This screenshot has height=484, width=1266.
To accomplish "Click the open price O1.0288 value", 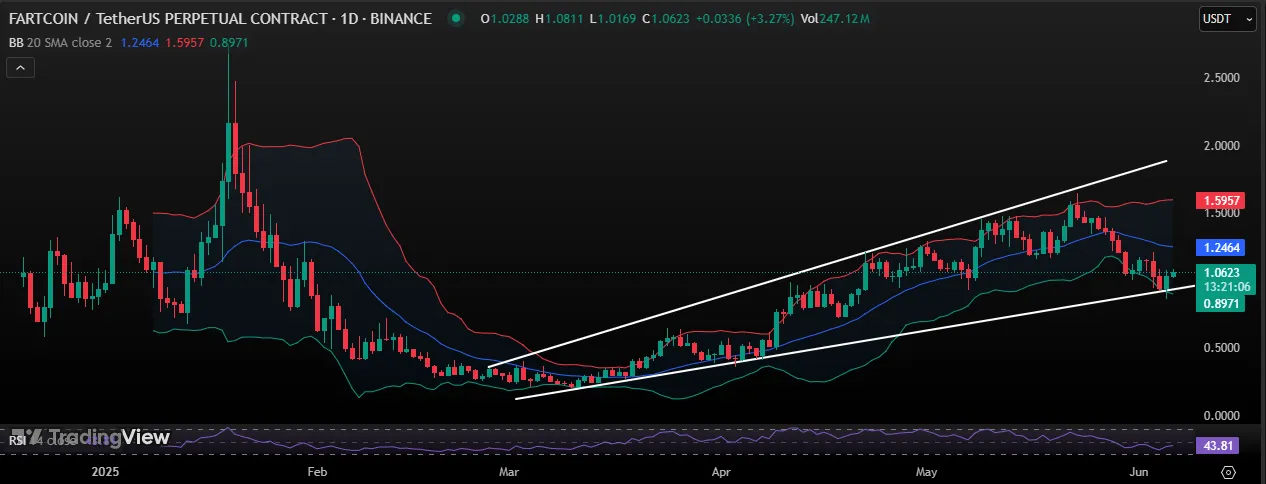I will pos(506,19).
